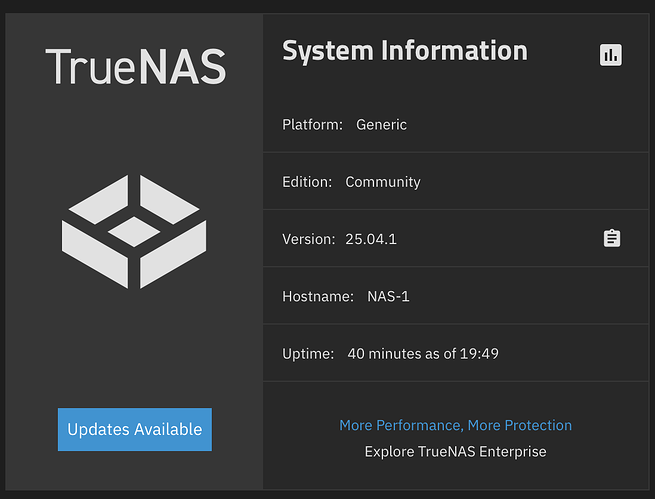Click the Edition label

click(307, 182)
